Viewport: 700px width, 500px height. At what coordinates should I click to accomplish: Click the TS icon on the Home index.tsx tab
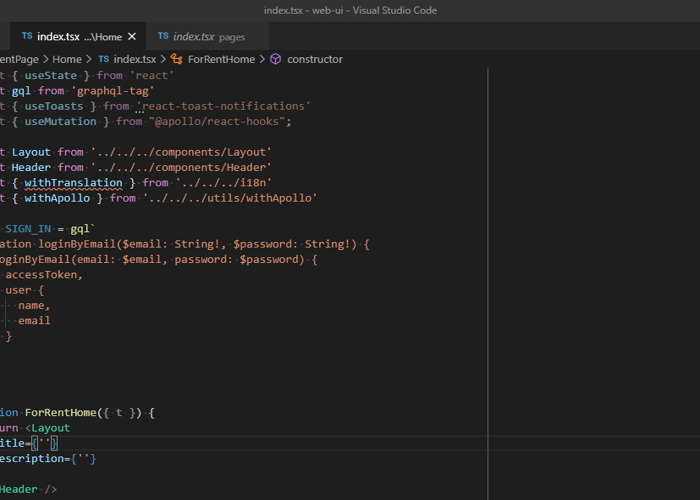click(x=26, y=37)
